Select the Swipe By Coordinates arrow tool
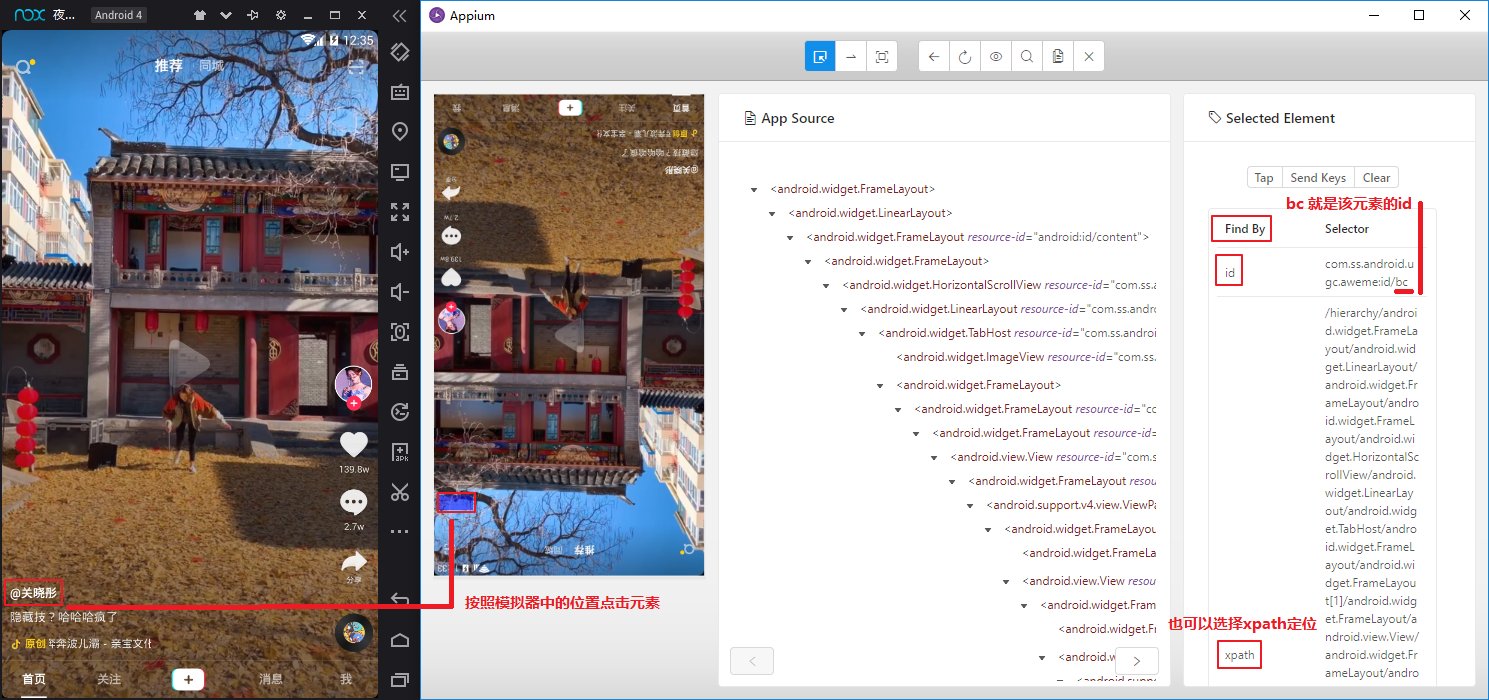1489x700 pixels. point(851,57)
